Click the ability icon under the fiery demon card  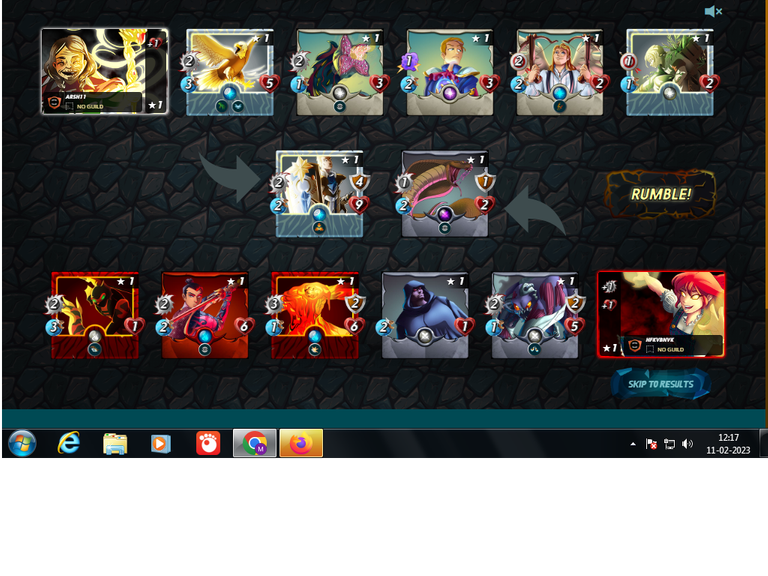pos(95,349)
